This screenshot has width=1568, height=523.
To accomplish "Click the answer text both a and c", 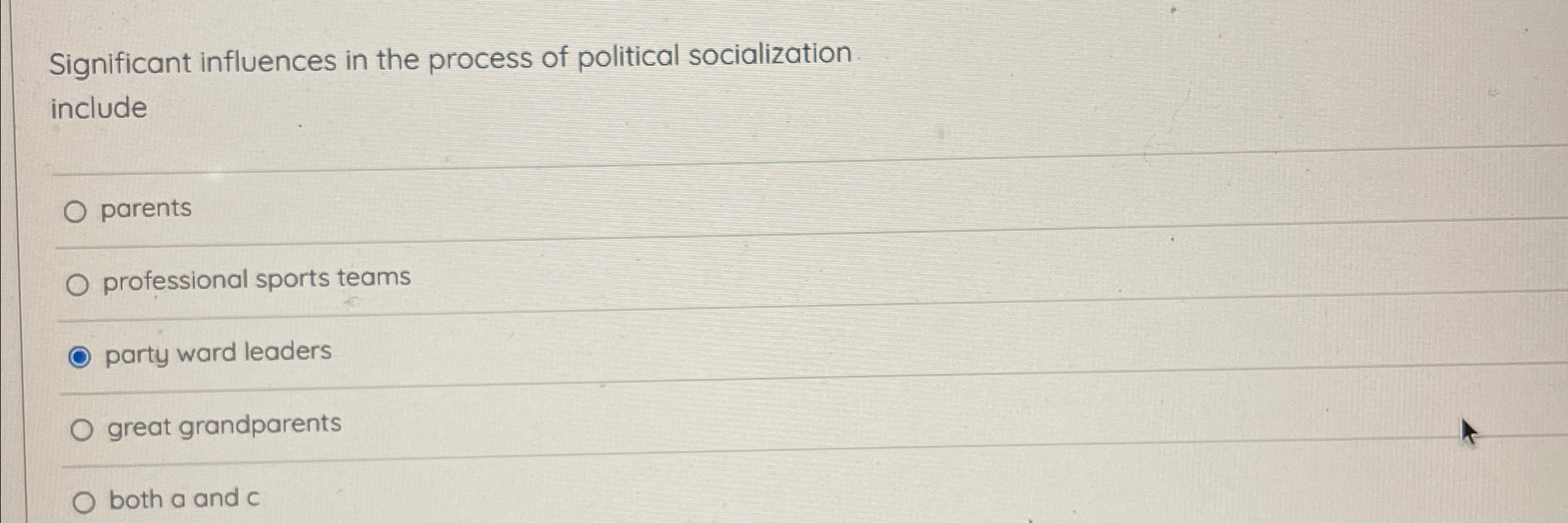I will coord(184,500).
